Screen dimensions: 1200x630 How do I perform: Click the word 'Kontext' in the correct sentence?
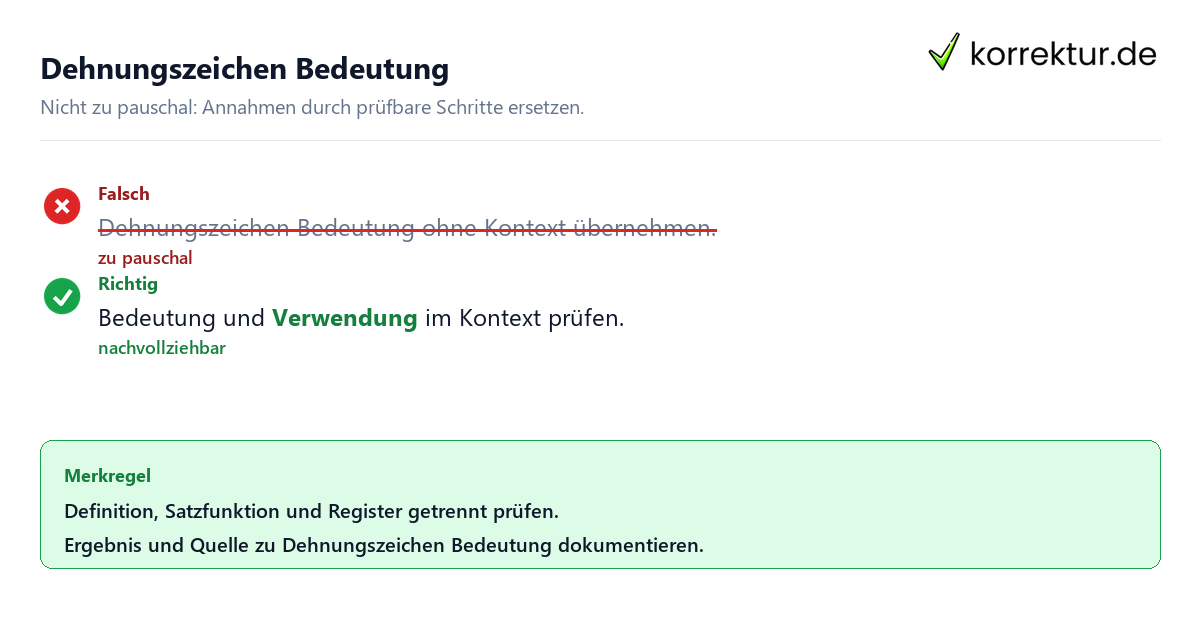click(x=501, y=319)
